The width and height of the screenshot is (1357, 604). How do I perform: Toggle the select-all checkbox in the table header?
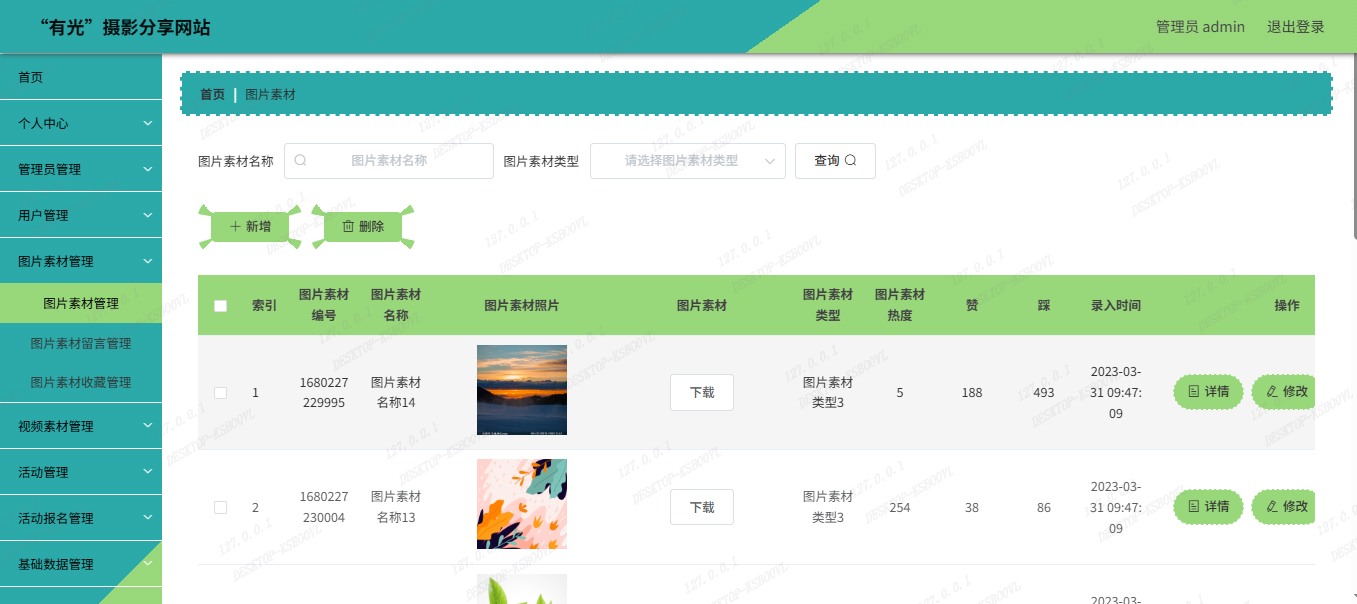click(x=221, y=306)
